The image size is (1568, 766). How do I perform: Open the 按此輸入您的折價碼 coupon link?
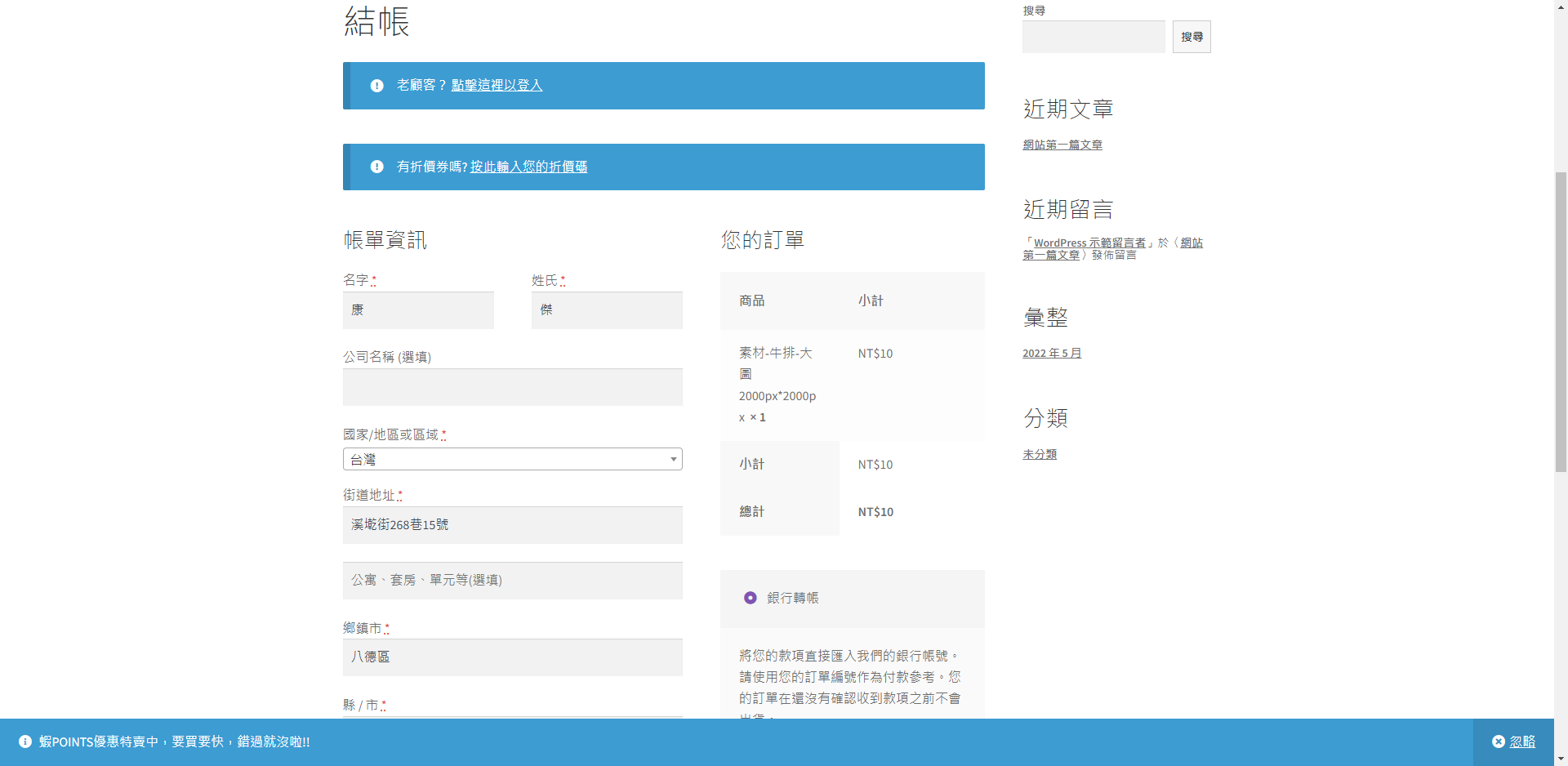528,167
